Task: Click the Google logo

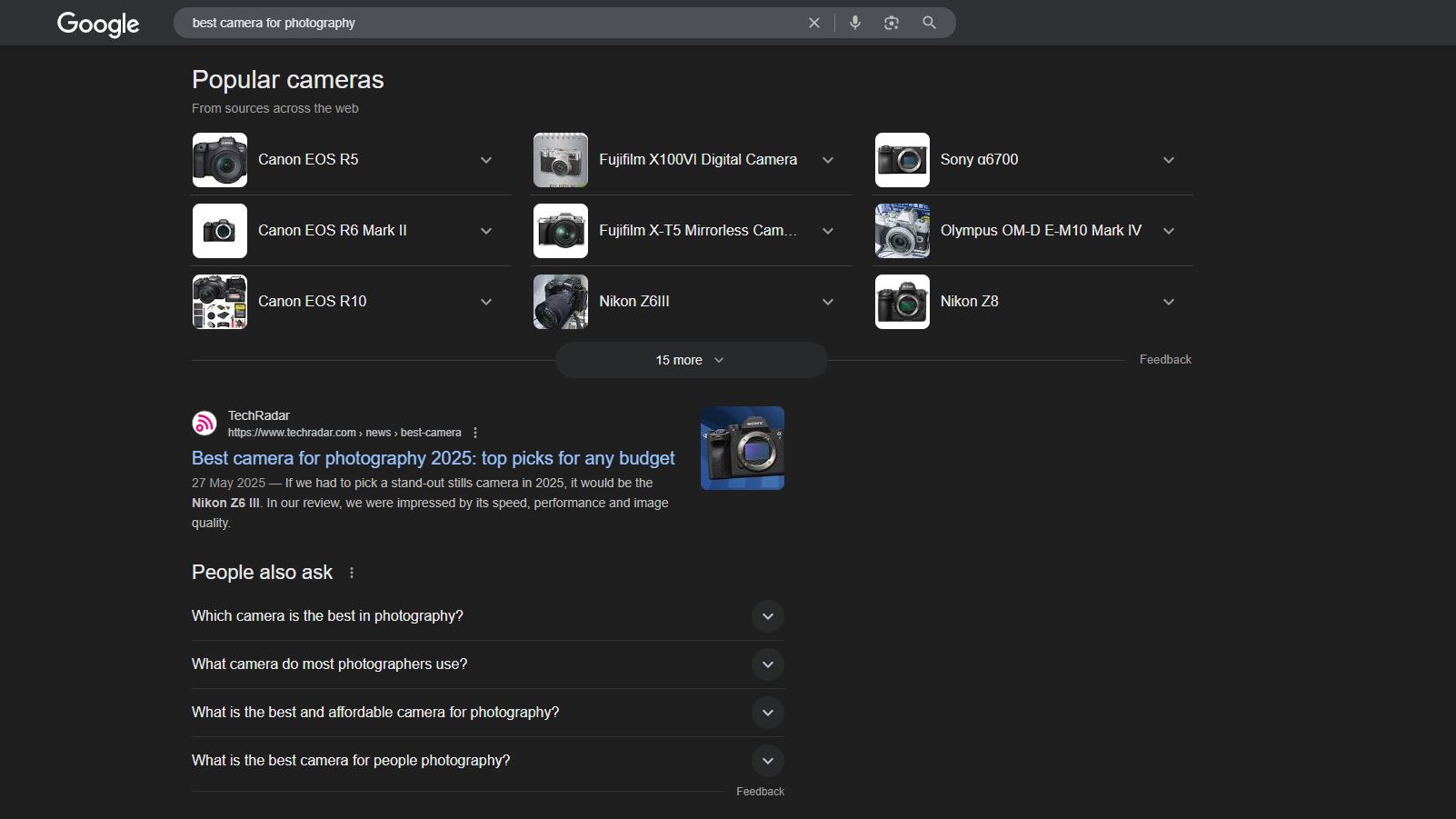Action: [98, 24]
